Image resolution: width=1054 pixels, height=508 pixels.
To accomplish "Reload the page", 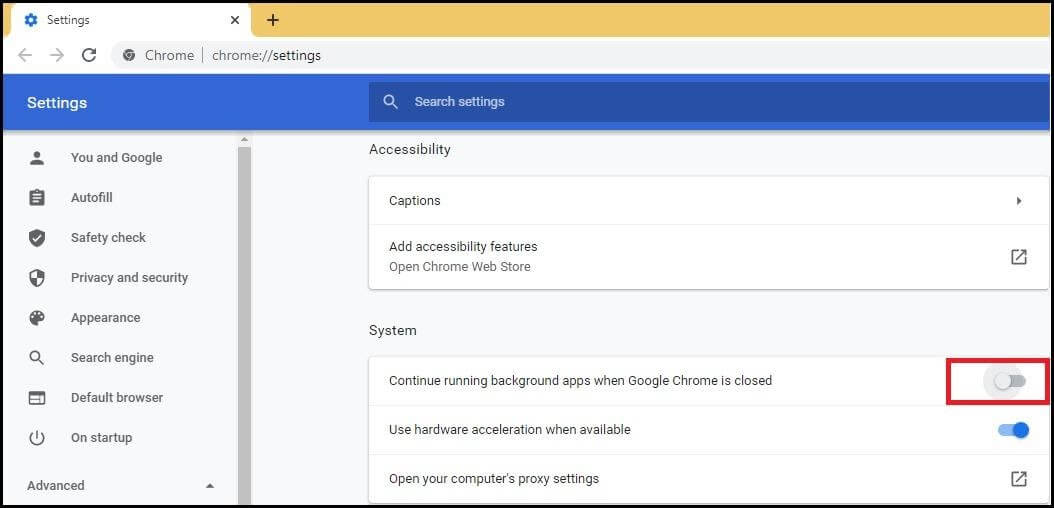I will [x=89, y=55].
